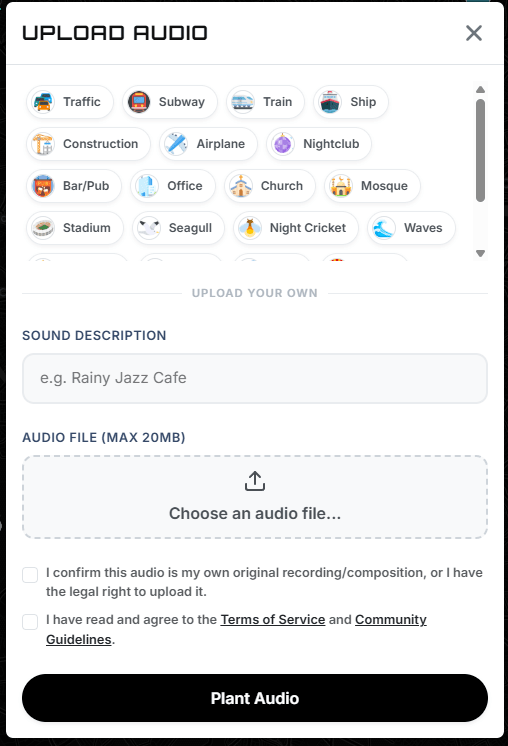
Task: Select the Bar/Pub sound chip
Action: [74, 186]
